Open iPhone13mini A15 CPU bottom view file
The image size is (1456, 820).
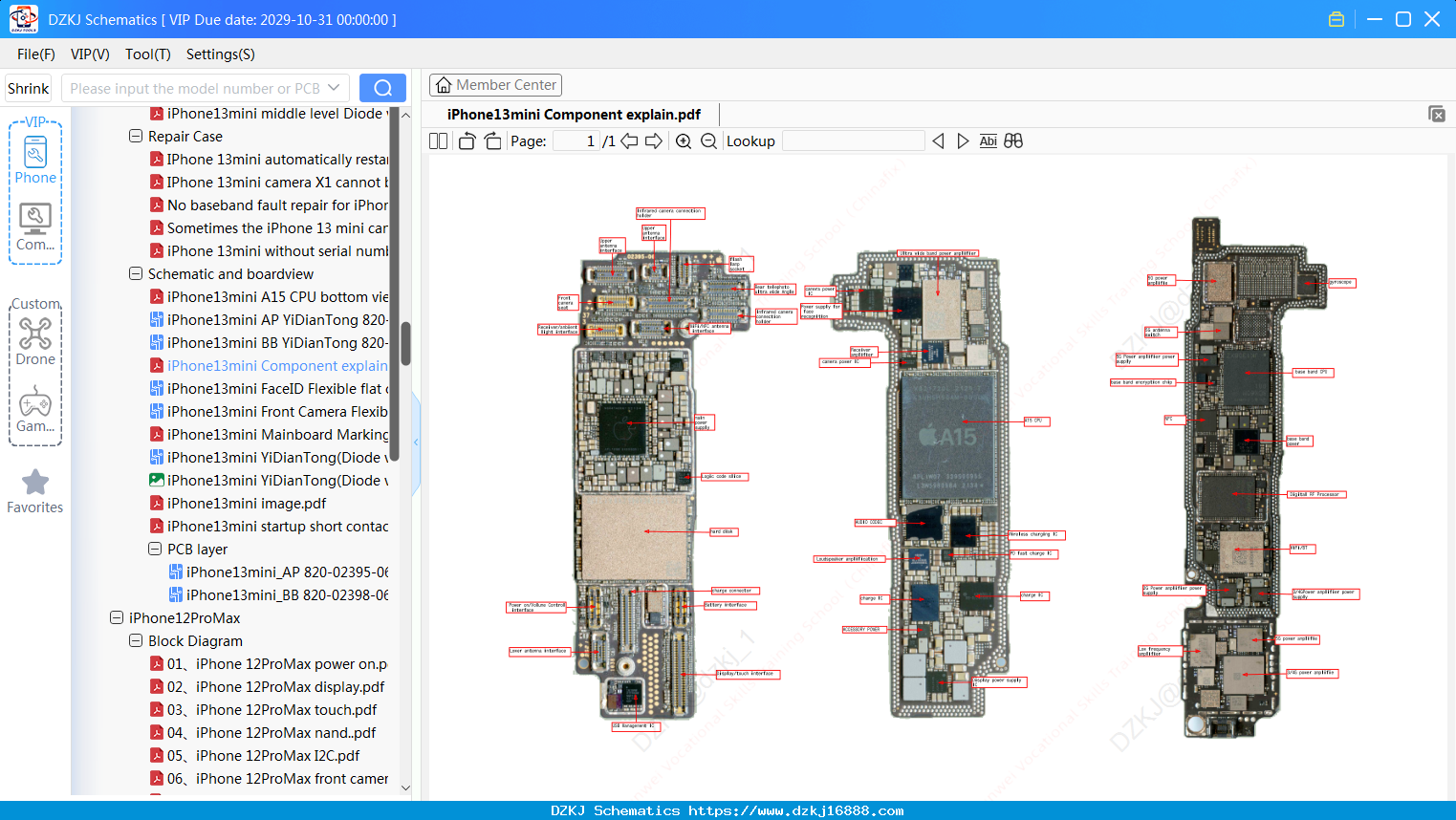(x=269, y=297)
